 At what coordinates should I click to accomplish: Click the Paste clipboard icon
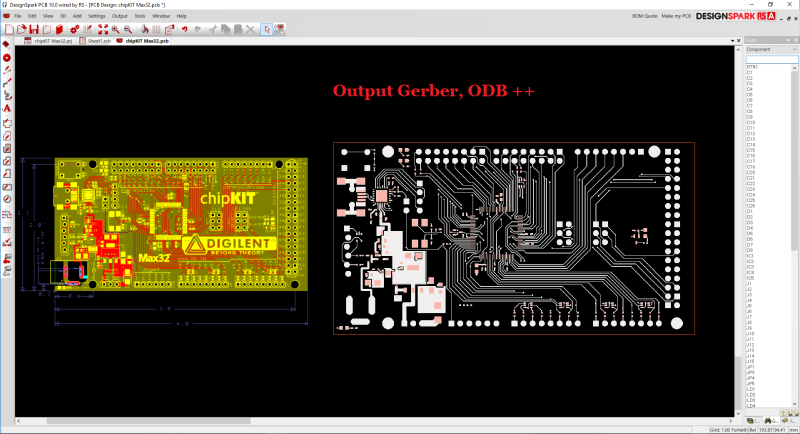point(238,30)
